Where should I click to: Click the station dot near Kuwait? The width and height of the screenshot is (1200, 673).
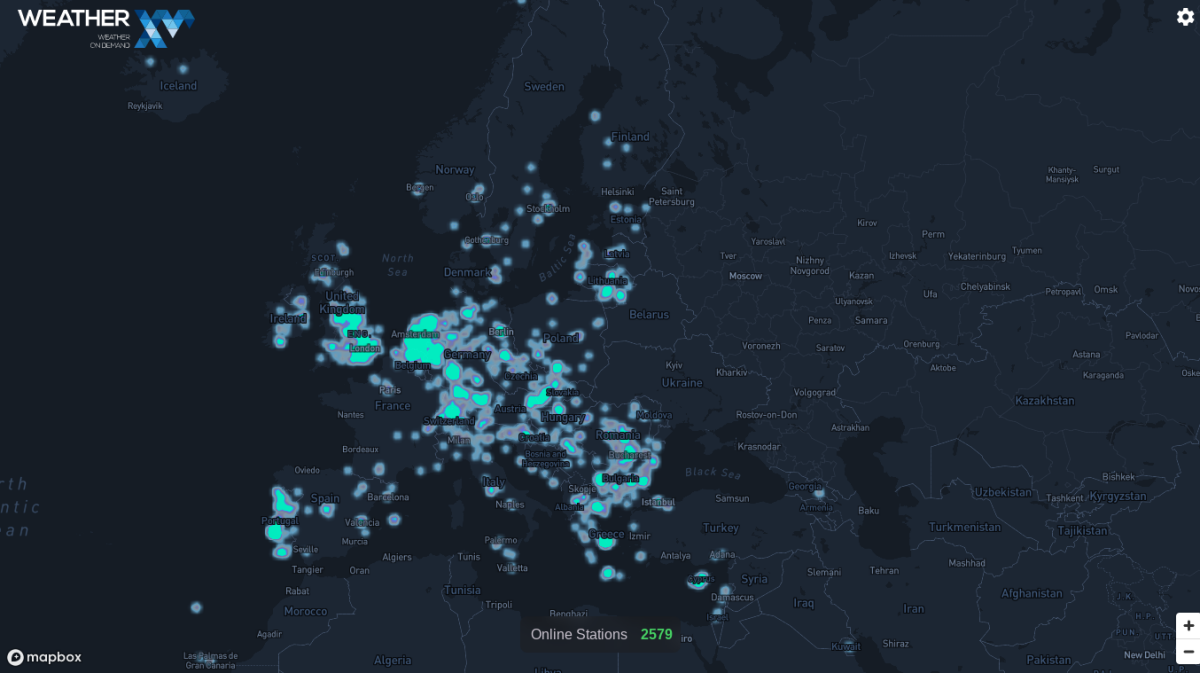tap(848, 645)
